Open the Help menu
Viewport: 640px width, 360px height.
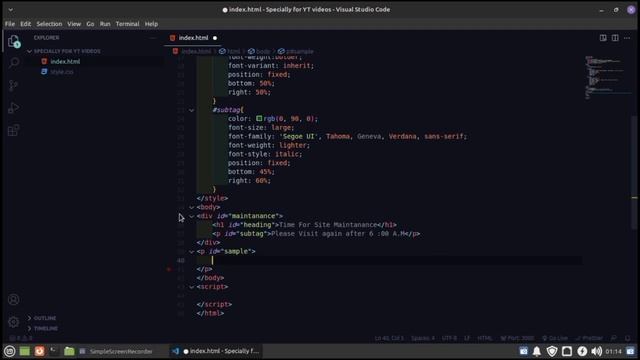[x=151, y=24]
